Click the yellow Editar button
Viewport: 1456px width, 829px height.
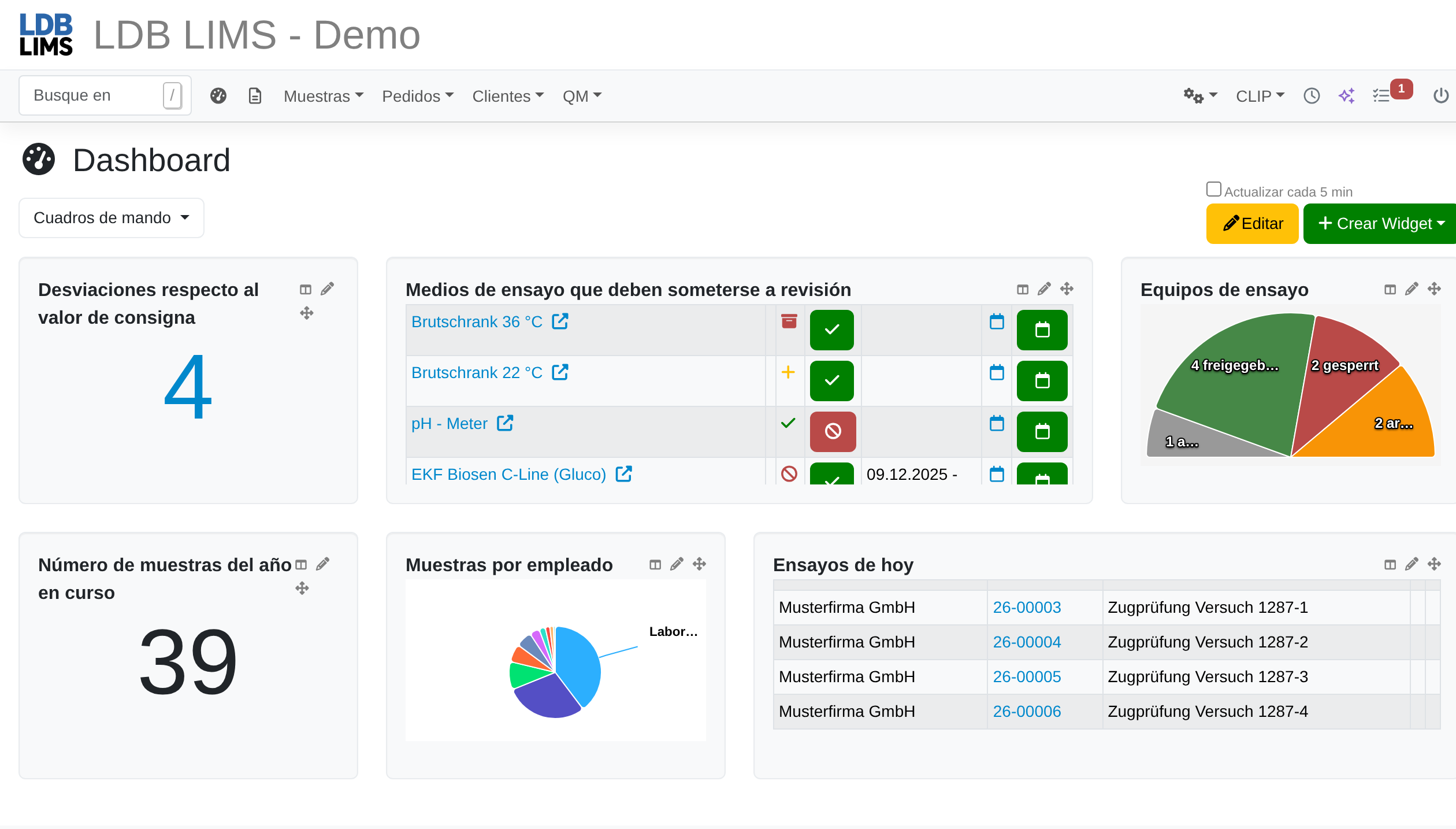coord(1252,224)
